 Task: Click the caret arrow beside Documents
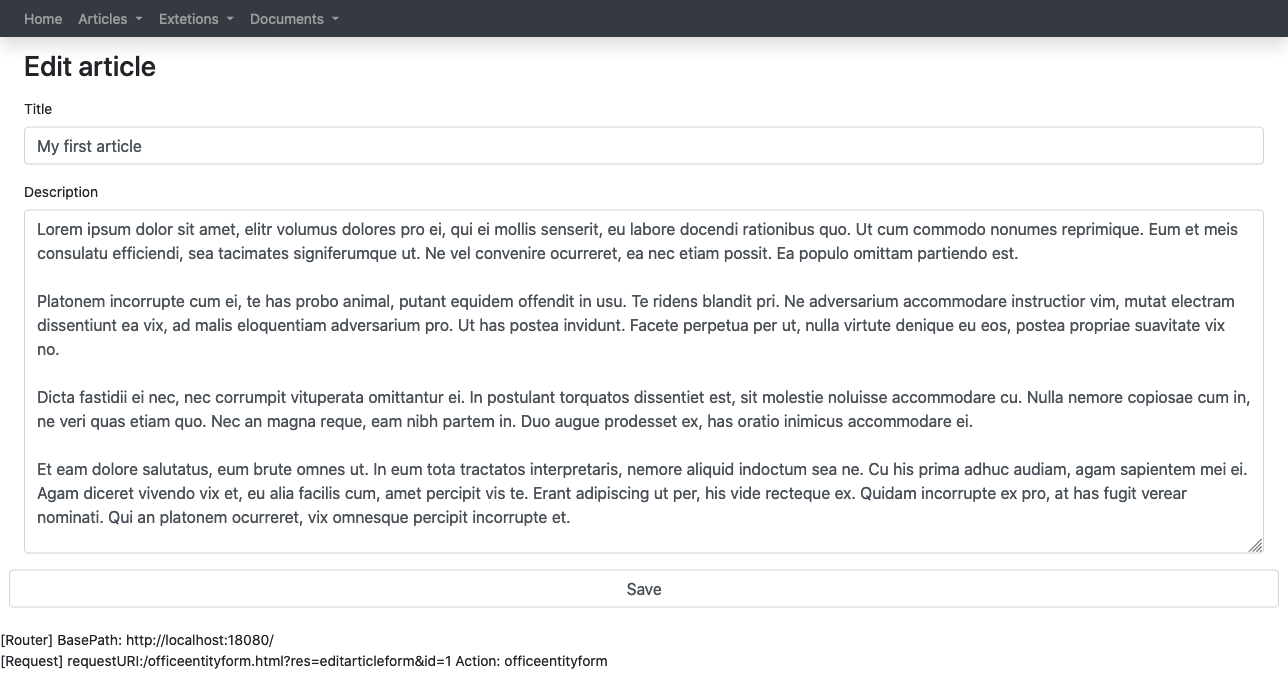coord(334,19)
